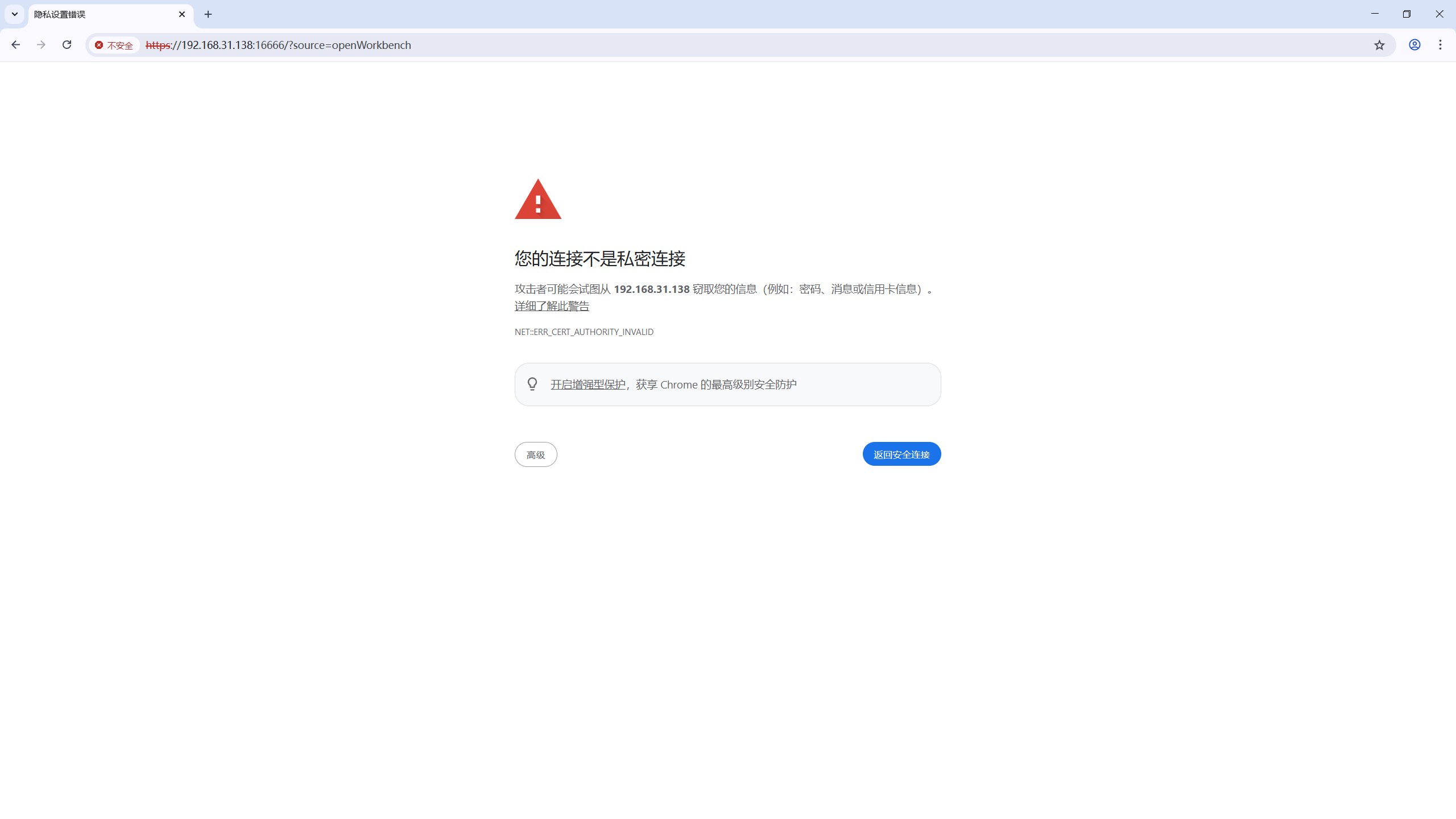
Task: Click the NET::ERR_CERT_AUTHORITY_INVALID error code
Action: (584, 332)
